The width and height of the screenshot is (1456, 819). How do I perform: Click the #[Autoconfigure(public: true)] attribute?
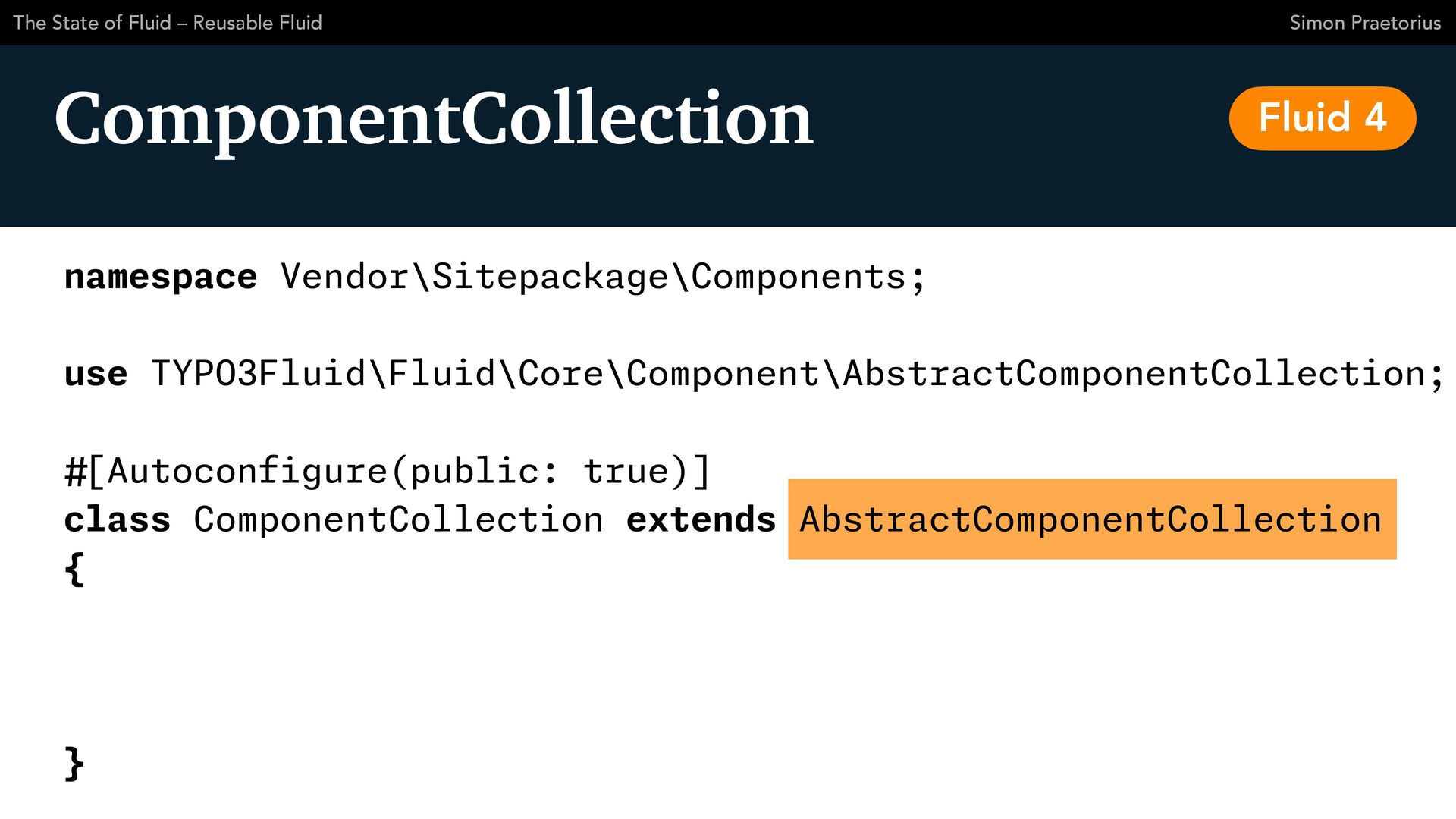tap(388, 472)
